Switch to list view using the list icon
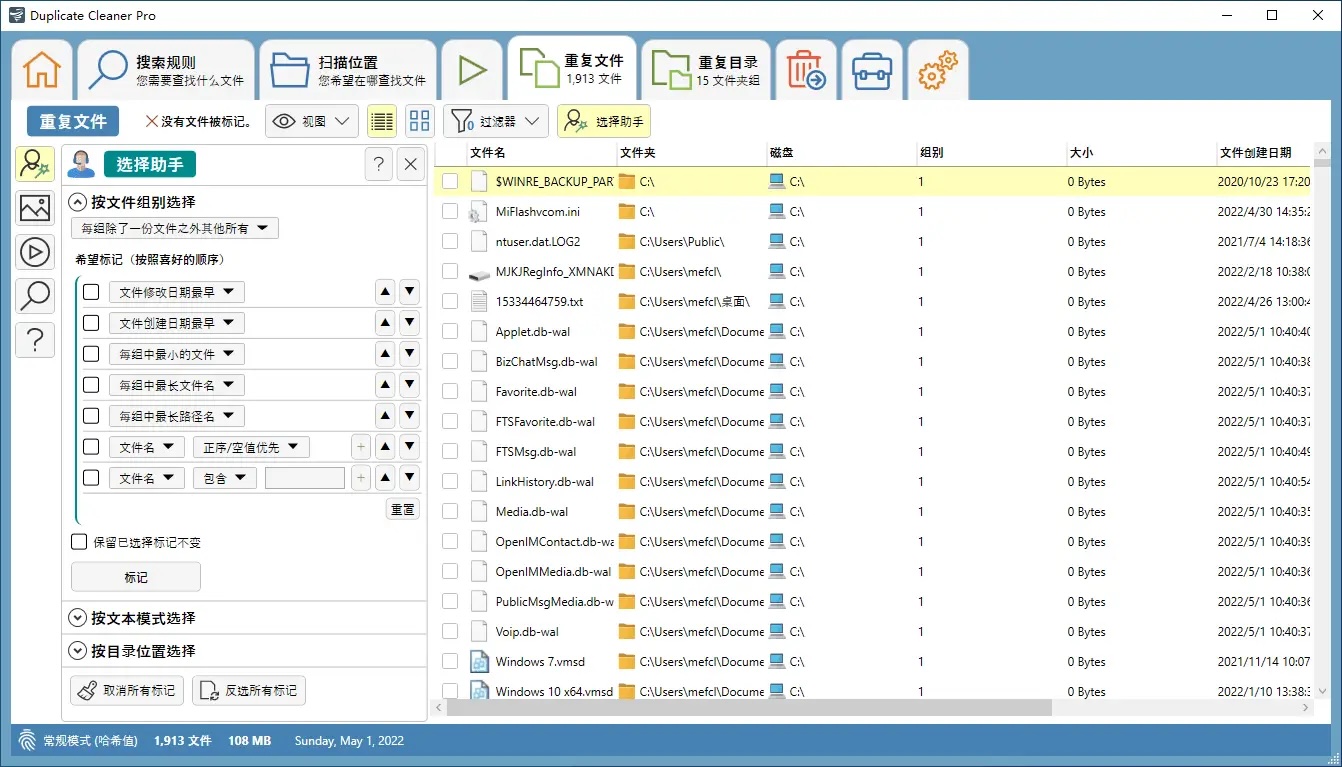Viewport: 1342px width, 767px height. pyautogui.click(x=381, y=120)
